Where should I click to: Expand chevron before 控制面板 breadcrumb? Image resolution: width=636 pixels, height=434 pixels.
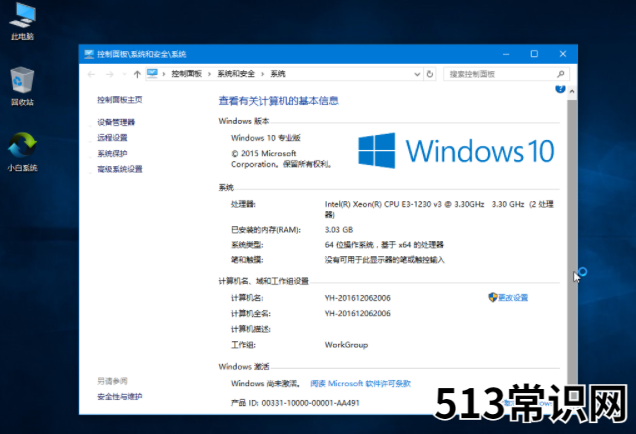pyautogui.click(x=164, y=74)
